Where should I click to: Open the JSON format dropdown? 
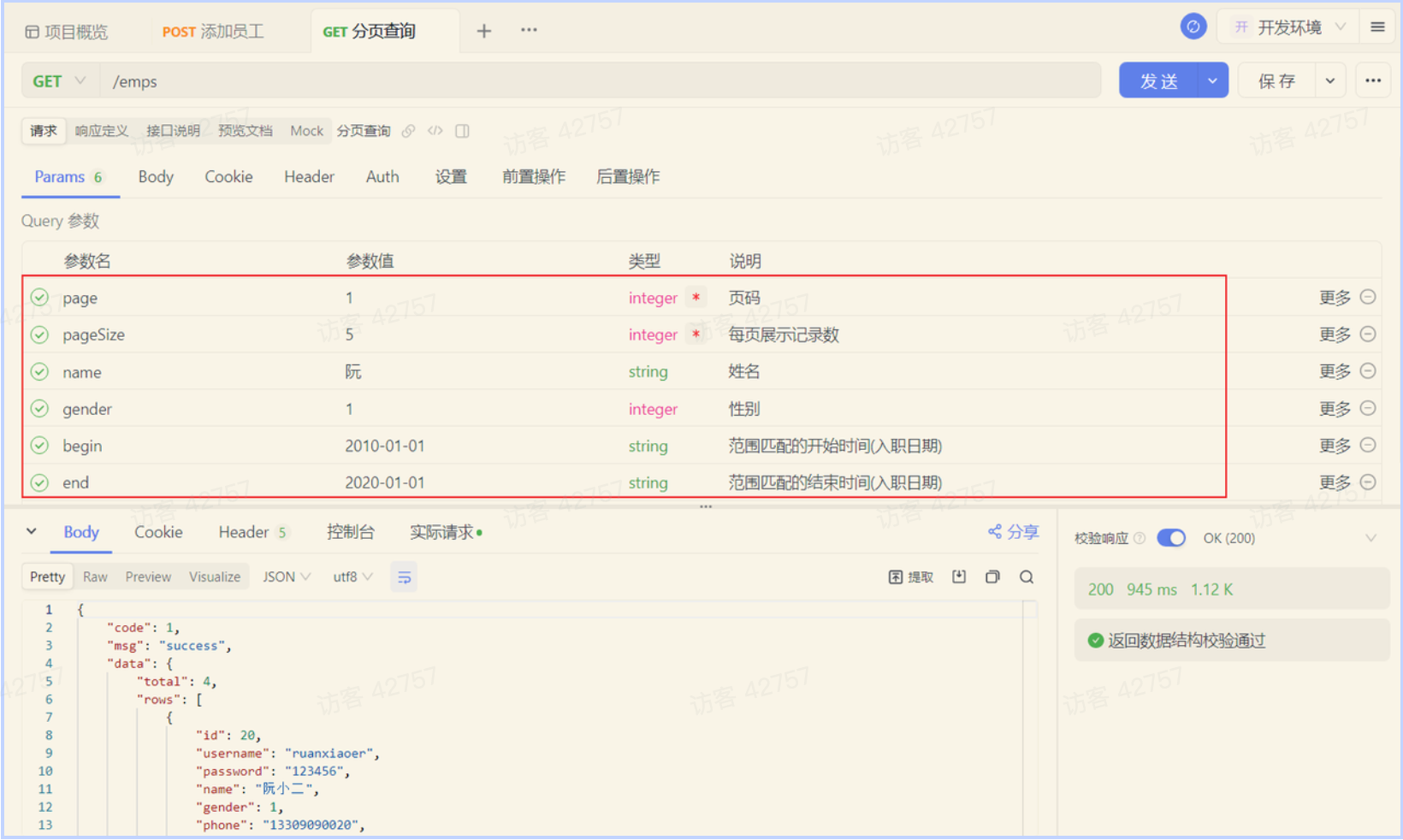tap(285, 577)
